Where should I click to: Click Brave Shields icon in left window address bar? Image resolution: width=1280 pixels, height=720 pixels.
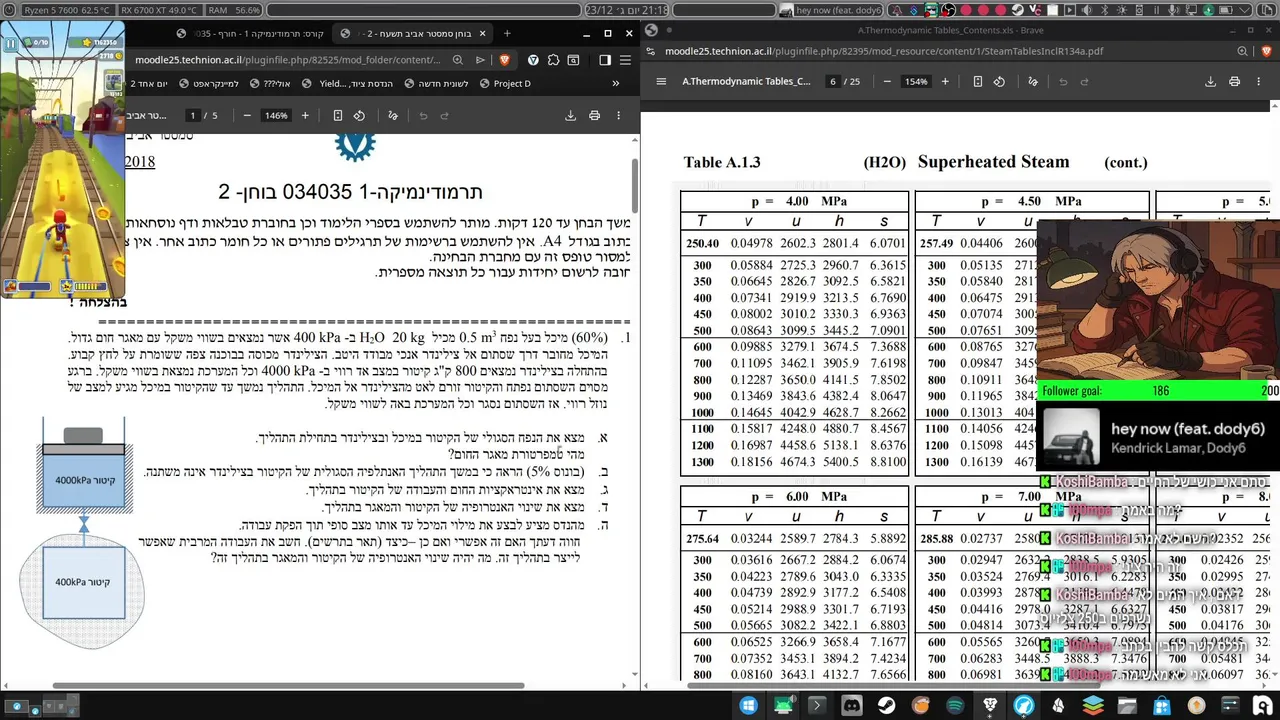[x=505, y=60]
